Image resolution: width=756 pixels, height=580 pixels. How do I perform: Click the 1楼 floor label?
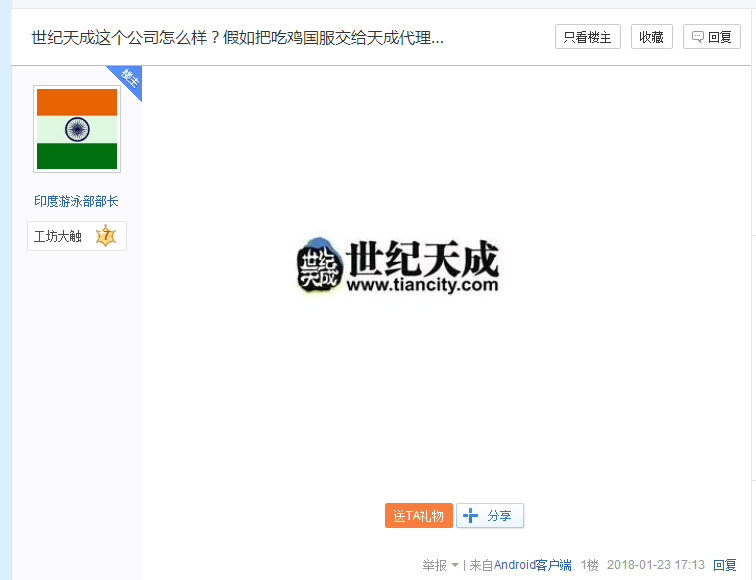click(x=589, y=565)
